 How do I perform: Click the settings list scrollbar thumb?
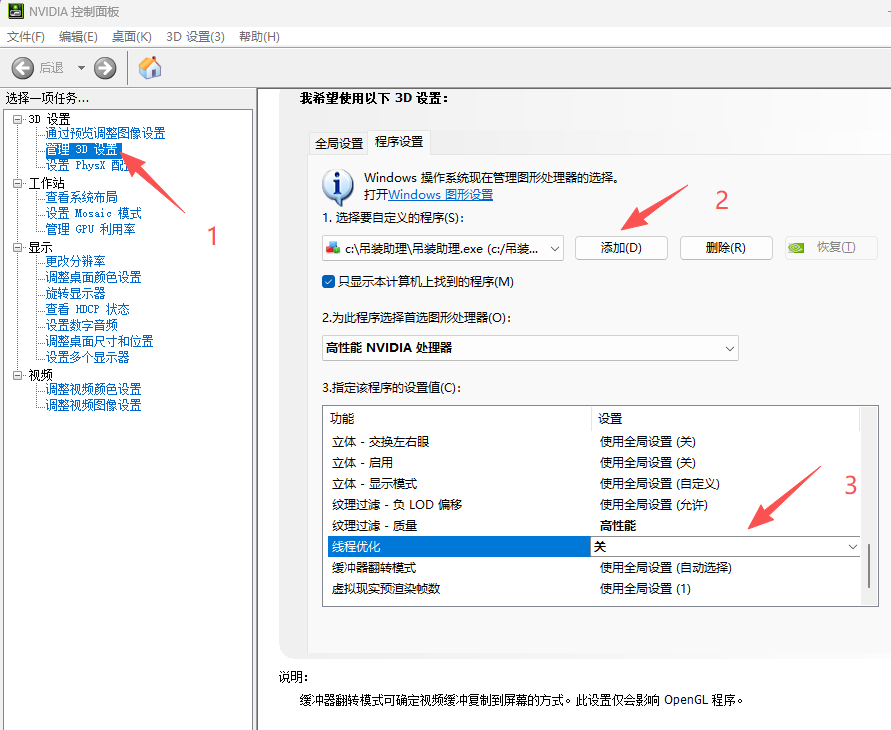[x=868, y=565]
